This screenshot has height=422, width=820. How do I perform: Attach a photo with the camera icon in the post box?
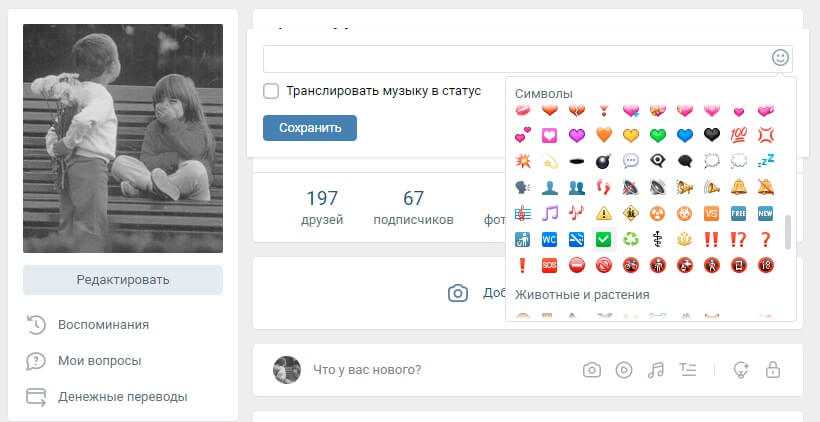(x=591, y=370)
